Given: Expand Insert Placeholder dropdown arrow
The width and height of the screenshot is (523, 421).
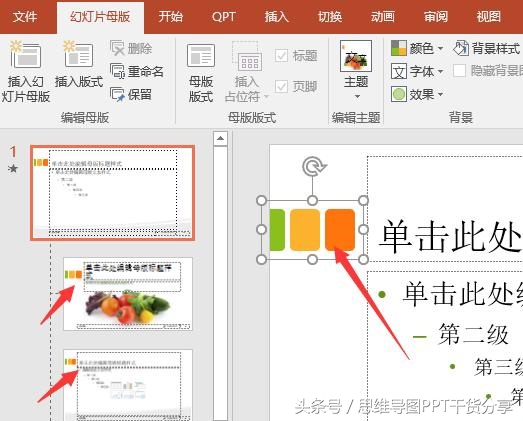Looking at the screenshot, I should [x=267, y=97].
